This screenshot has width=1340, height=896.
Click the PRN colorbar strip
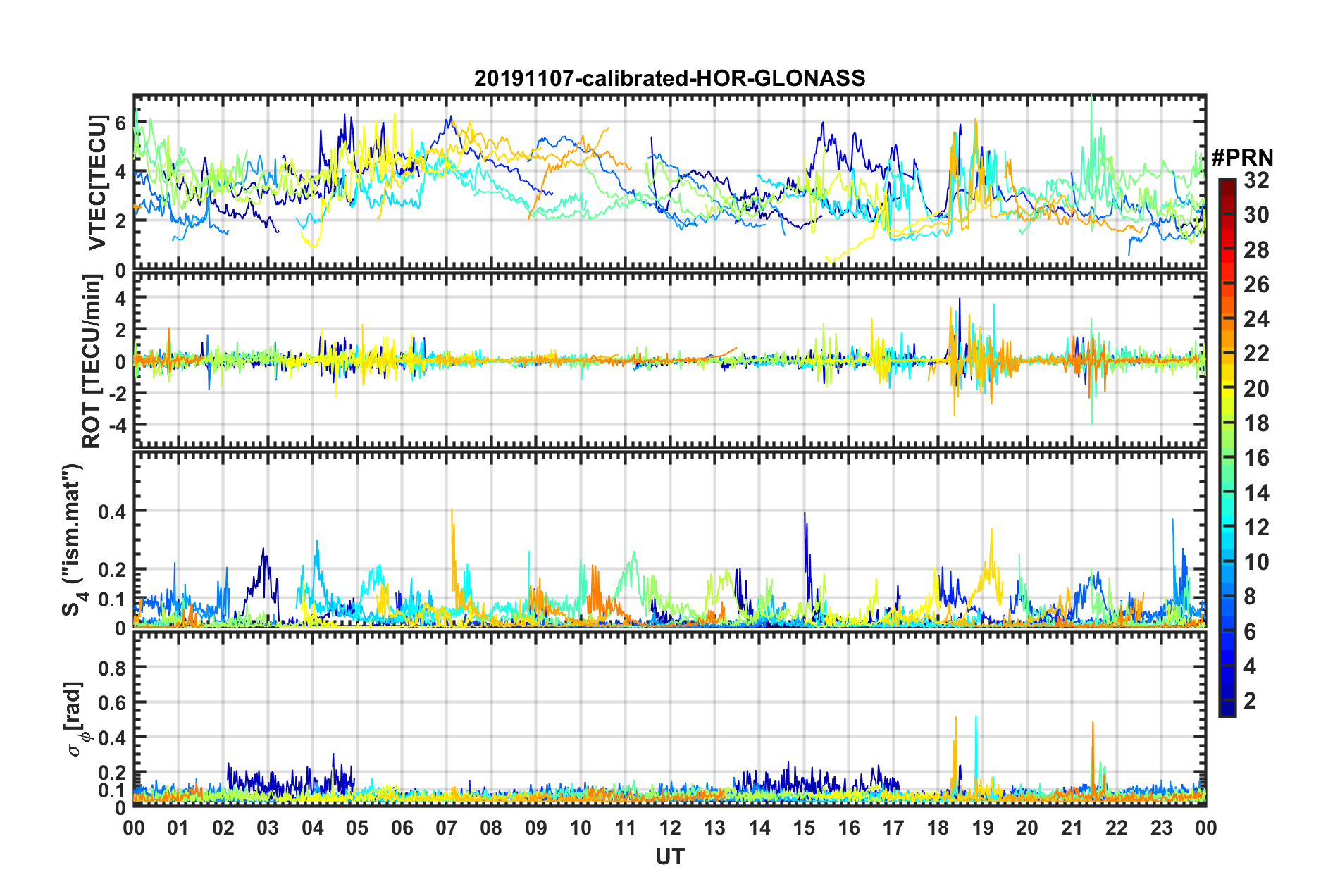click(x=1227, y=448)
